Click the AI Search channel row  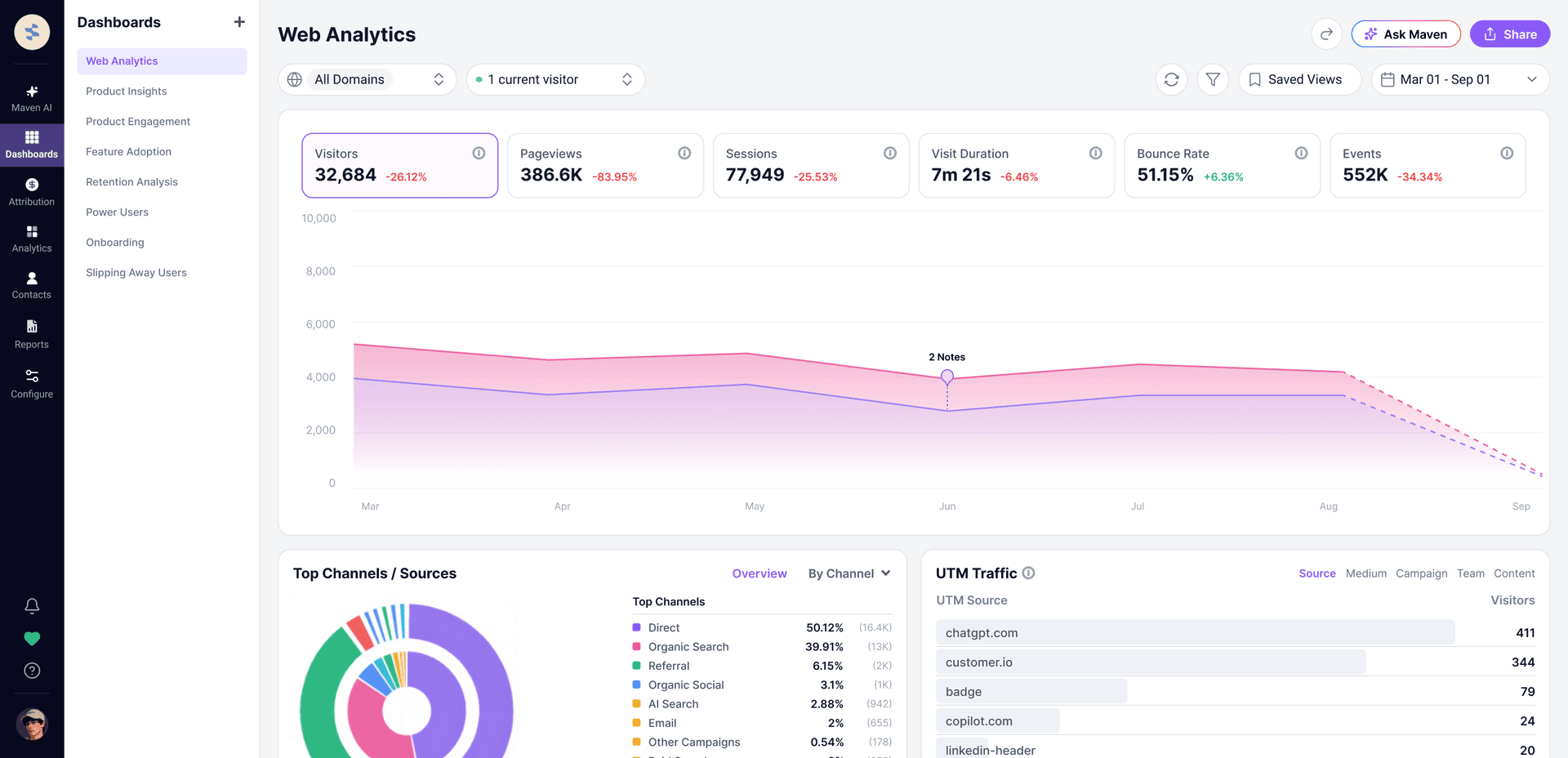pos(762,703)
